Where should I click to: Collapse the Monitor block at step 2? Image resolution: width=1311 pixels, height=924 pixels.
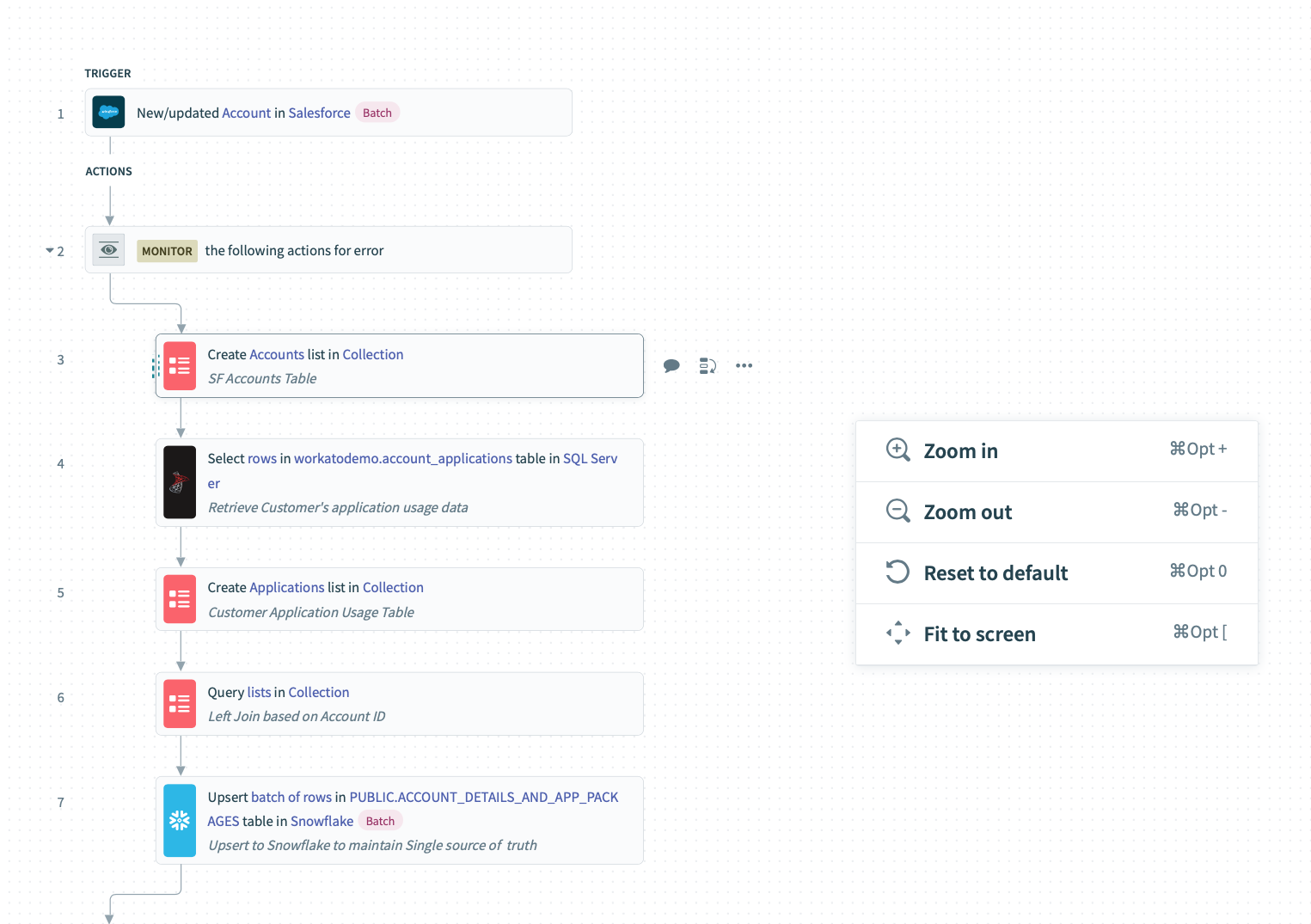pos(50,251)
